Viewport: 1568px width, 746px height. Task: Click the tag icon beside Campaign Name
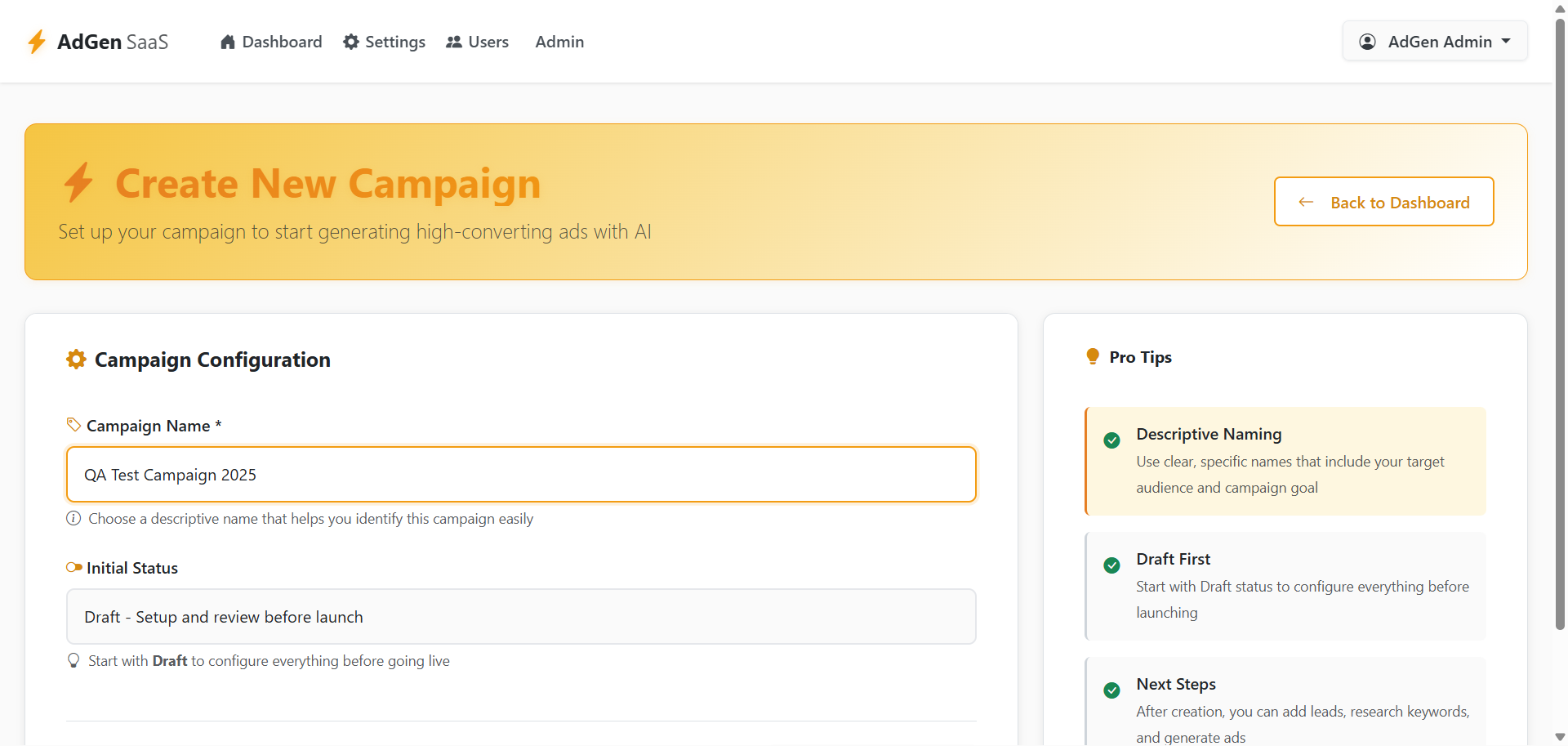[x=73, y=425]
